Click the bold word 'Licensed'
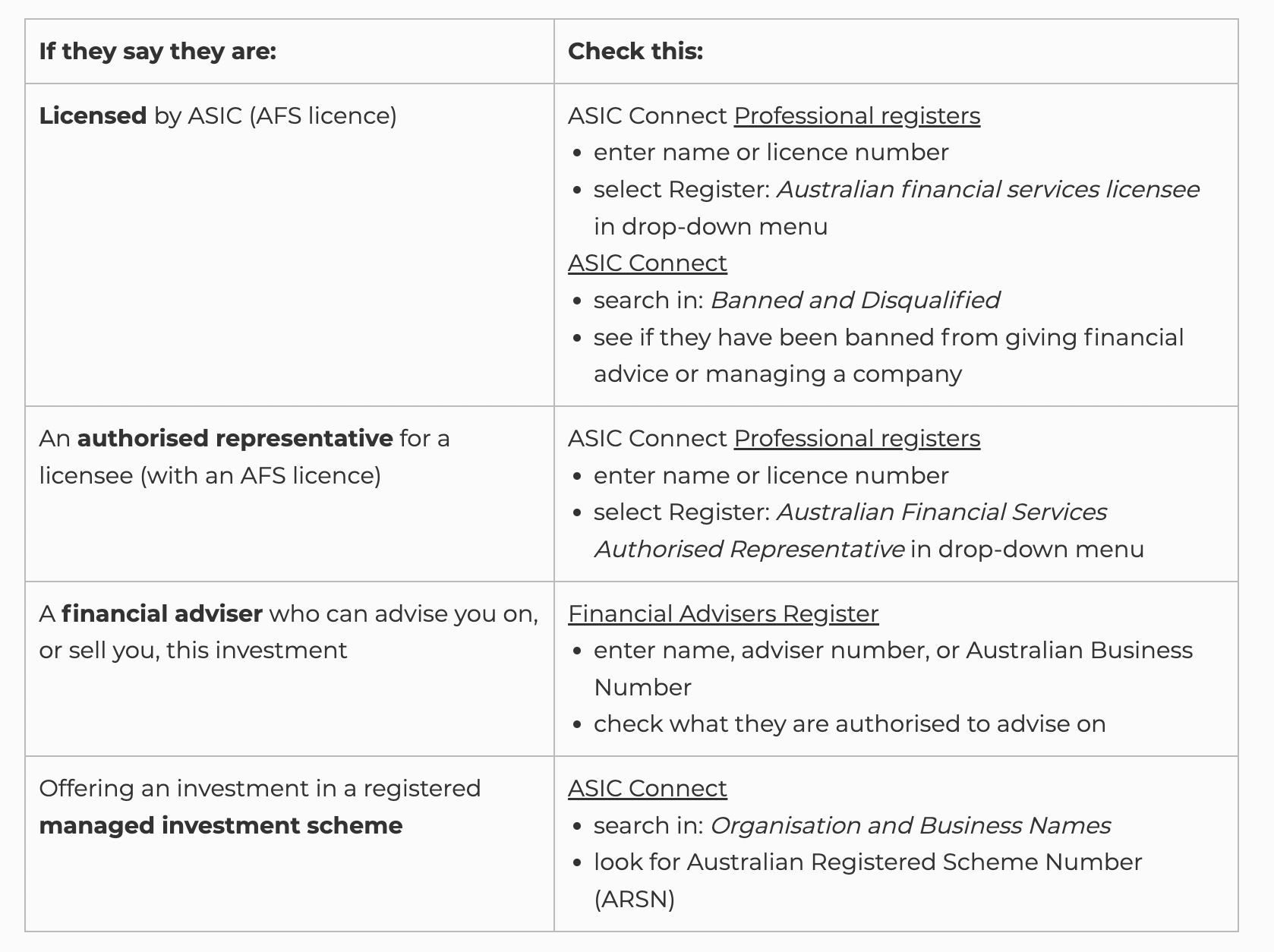1274x952 pixels. [x=93, y=116]
